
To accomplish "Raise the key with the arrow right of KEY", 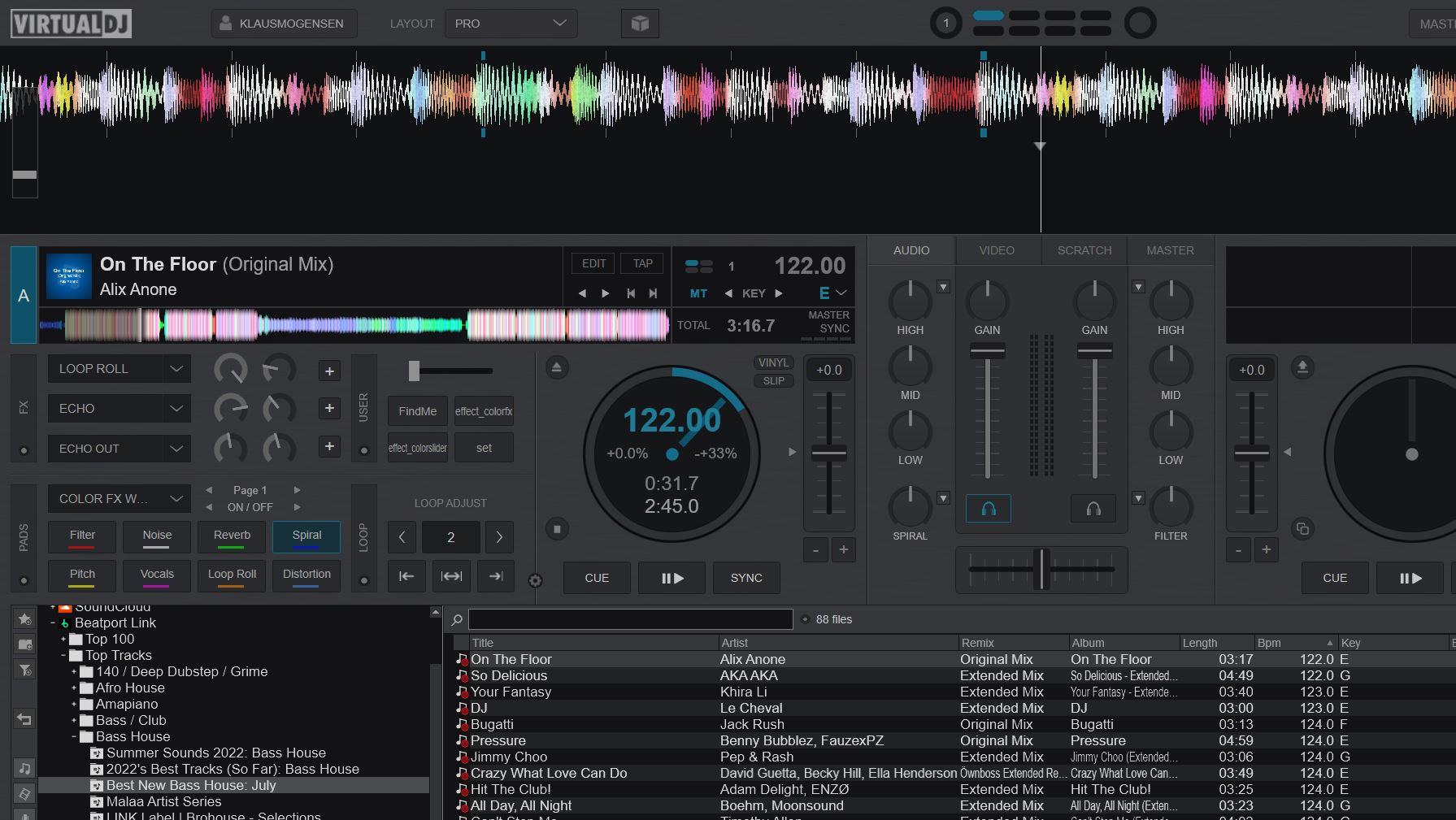I will point(779,293).
